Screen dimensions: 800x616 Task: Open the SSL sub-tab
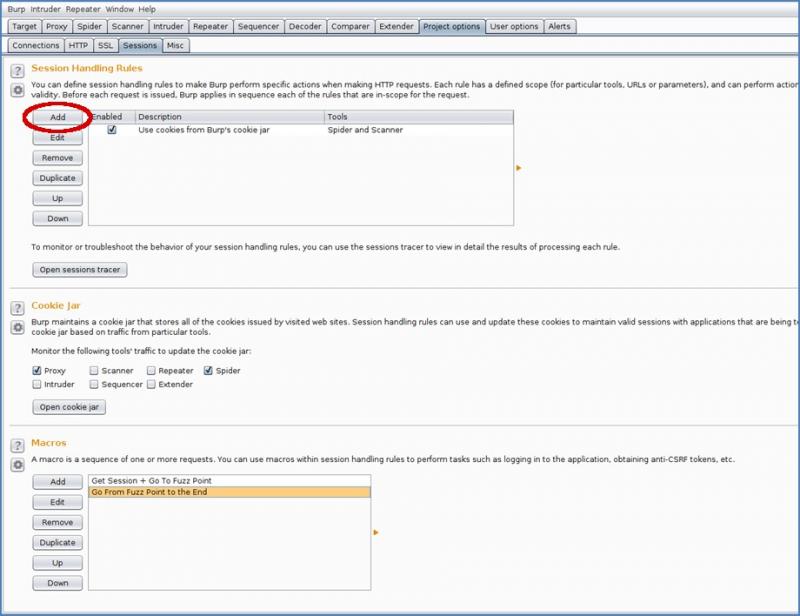tap(106, 45)
